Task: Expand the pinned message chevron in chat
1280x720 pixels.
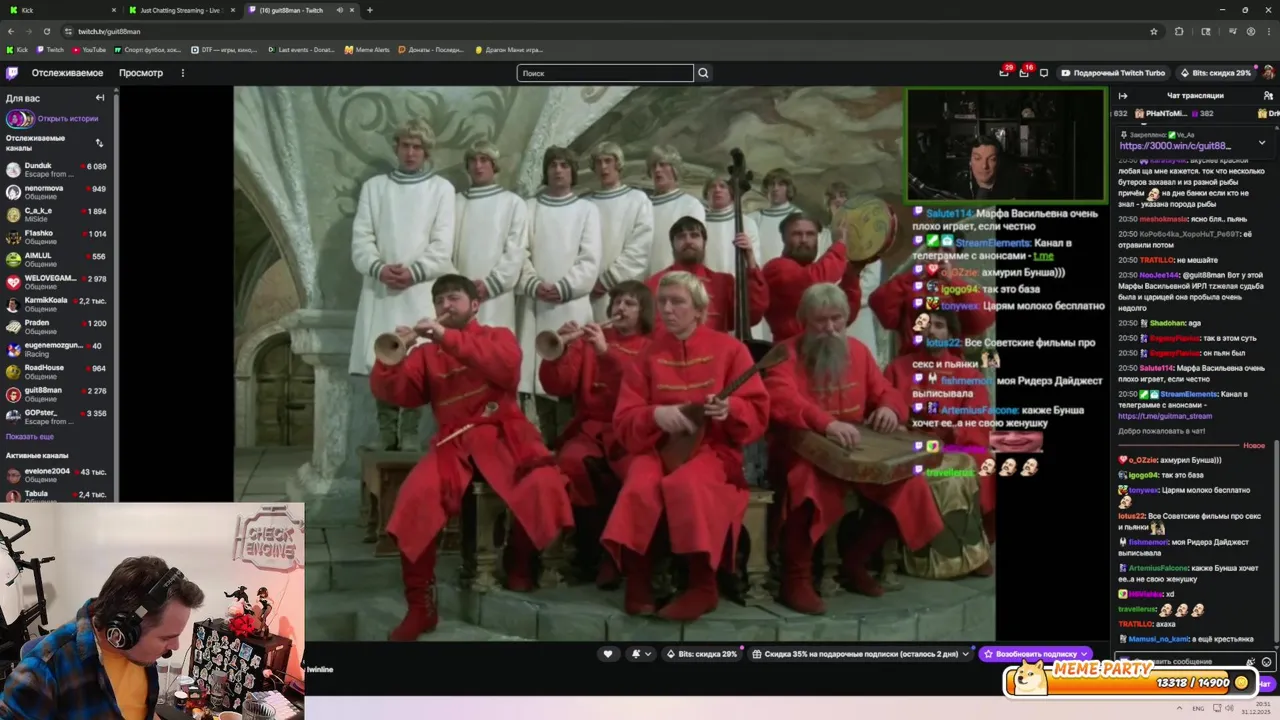Action: pos(1262,142)
